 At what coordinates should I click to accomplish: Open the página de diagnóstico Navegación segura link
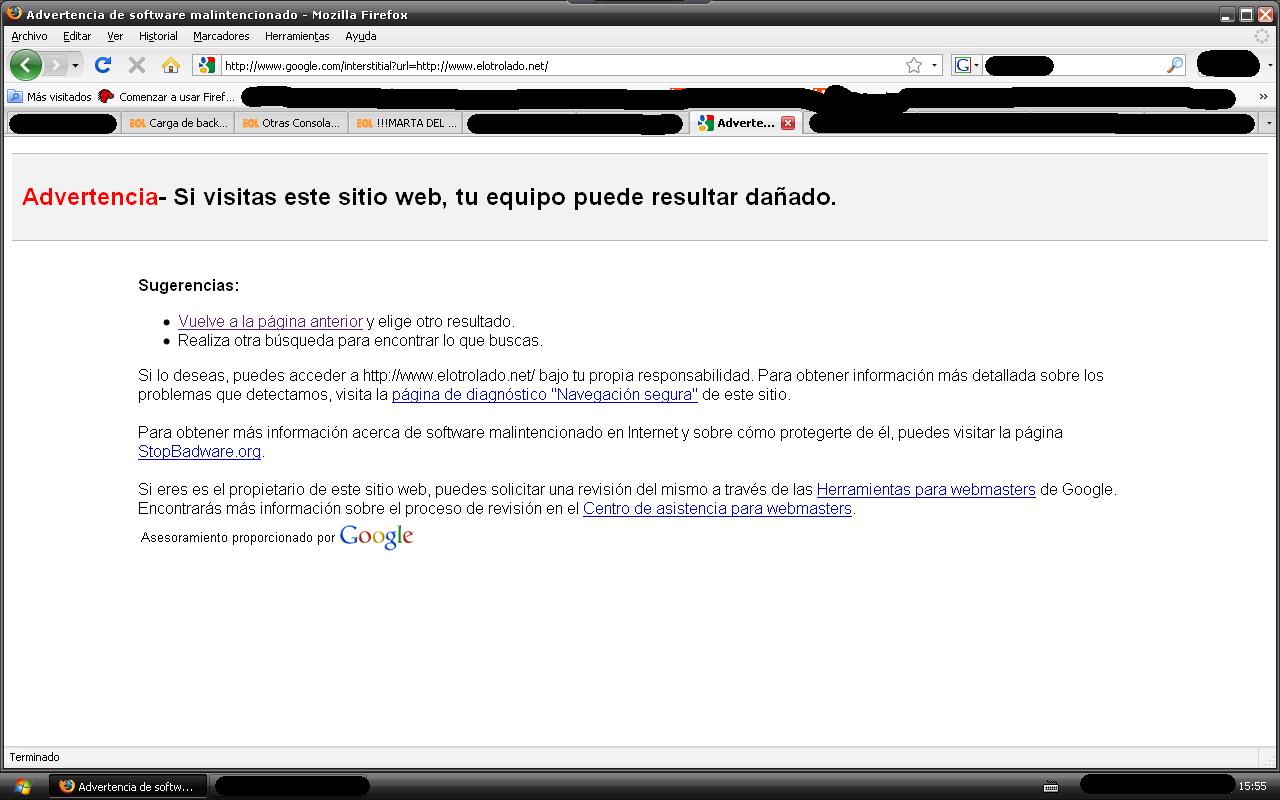click(x=545, y=394)
